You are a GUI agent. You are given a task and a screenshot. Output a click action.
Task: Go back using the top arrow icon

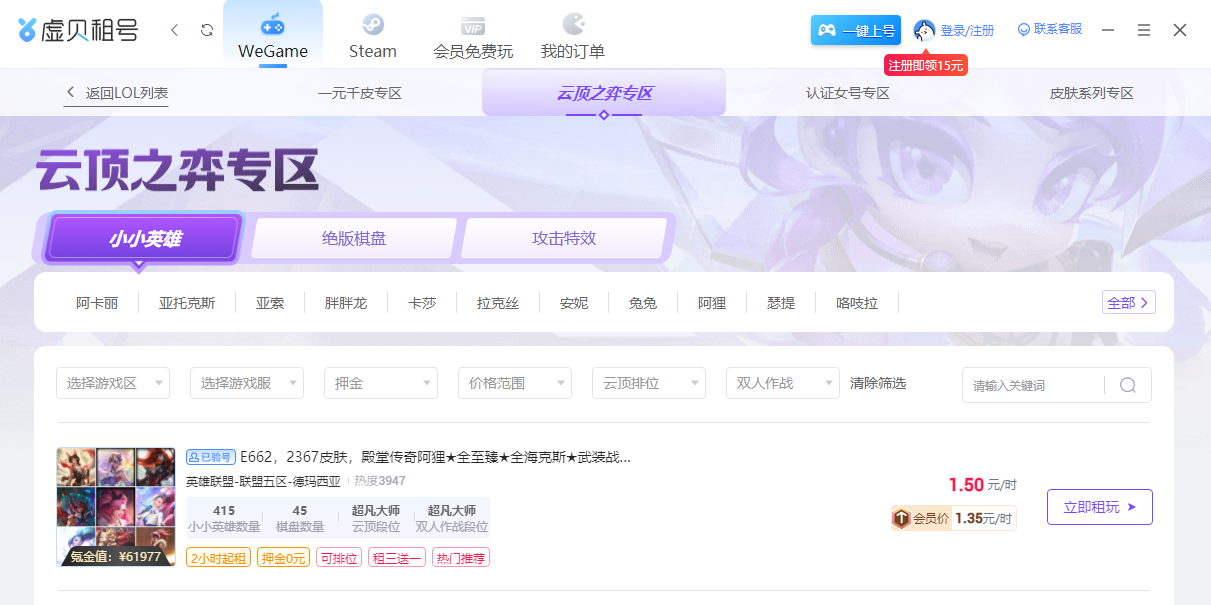(x=175, y=30)
